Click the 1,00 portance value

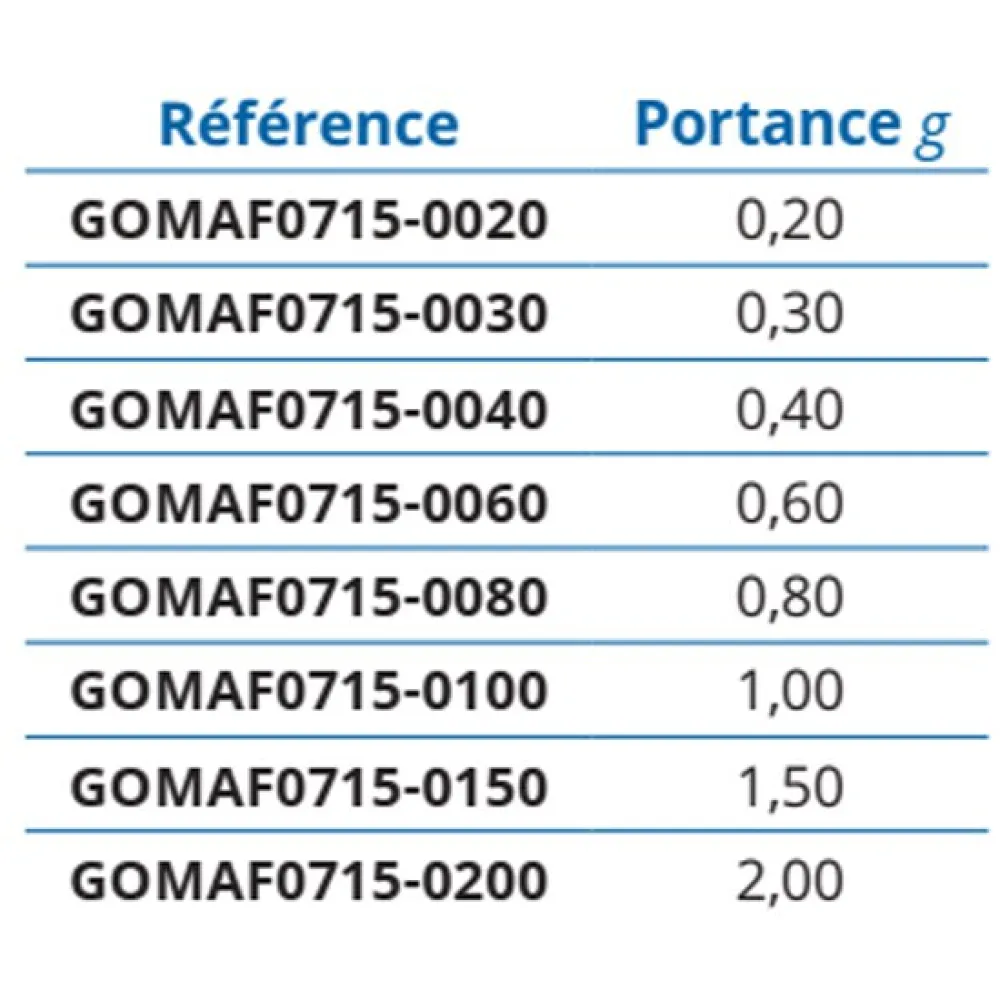(790, 692)
